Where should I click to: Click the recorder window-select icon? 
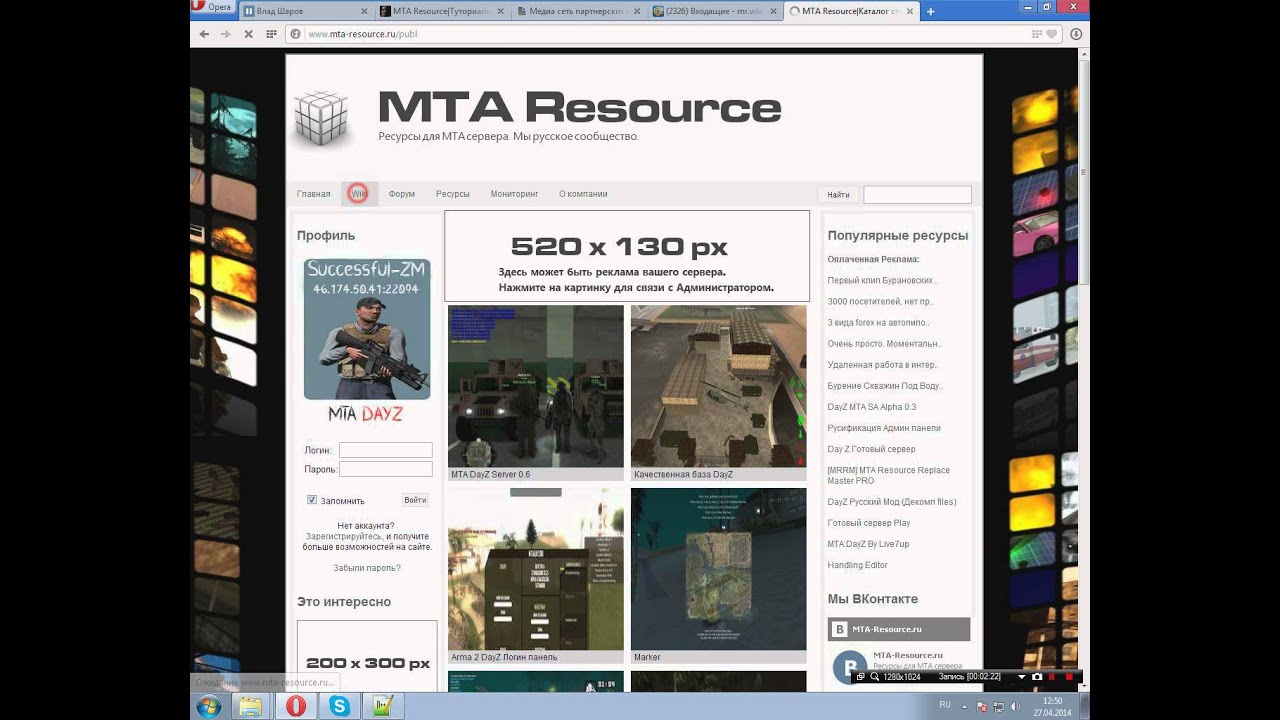tap(860, 677)
